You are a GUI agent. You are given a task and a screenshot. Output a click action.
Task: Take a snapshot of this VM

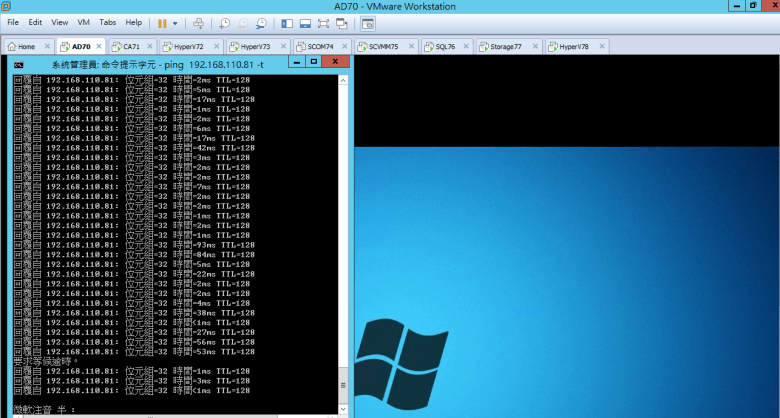pyautogui.click(x=225, y=22)
